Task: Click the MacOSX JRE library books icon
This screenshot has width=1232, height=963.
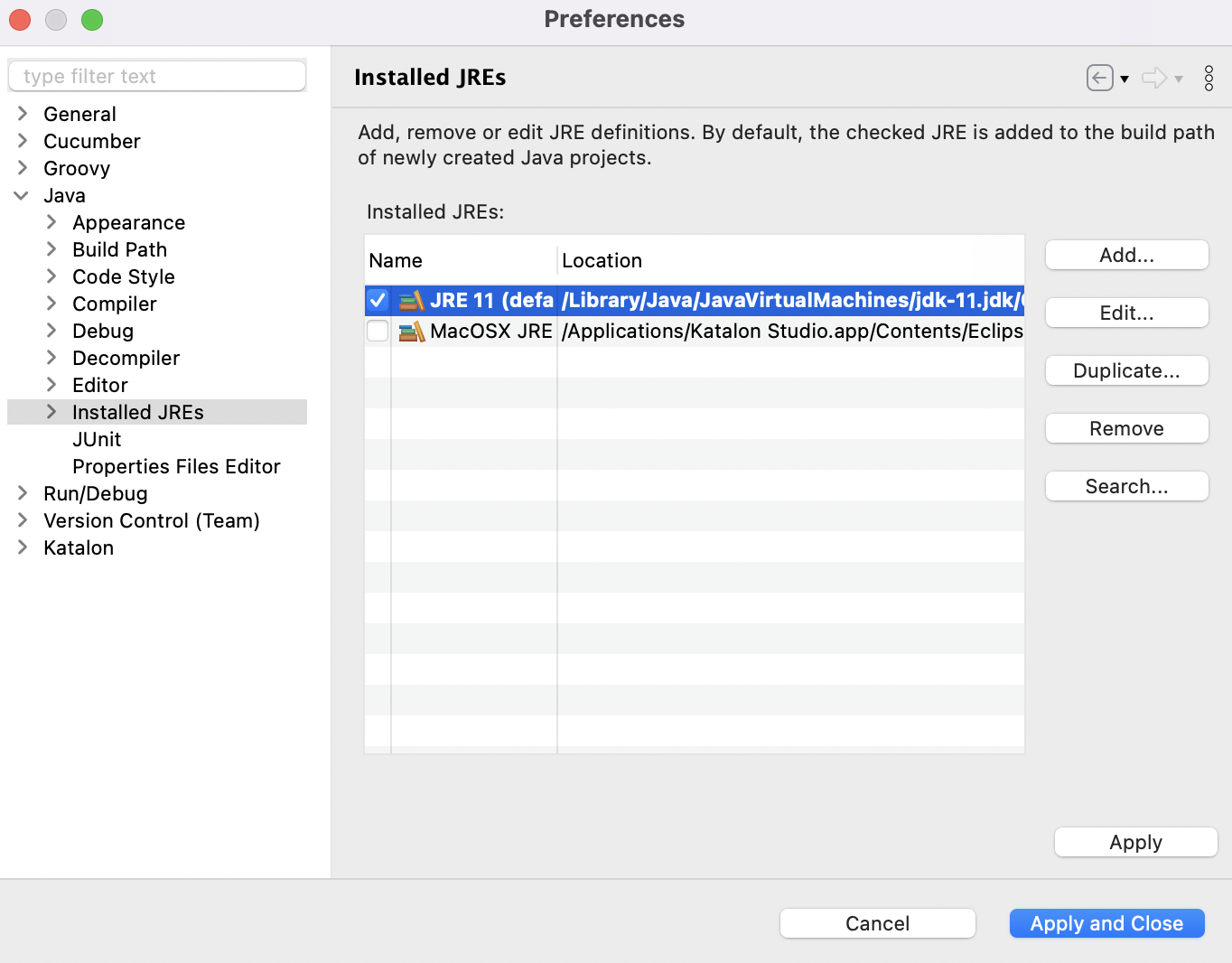Action: (411, 332)
